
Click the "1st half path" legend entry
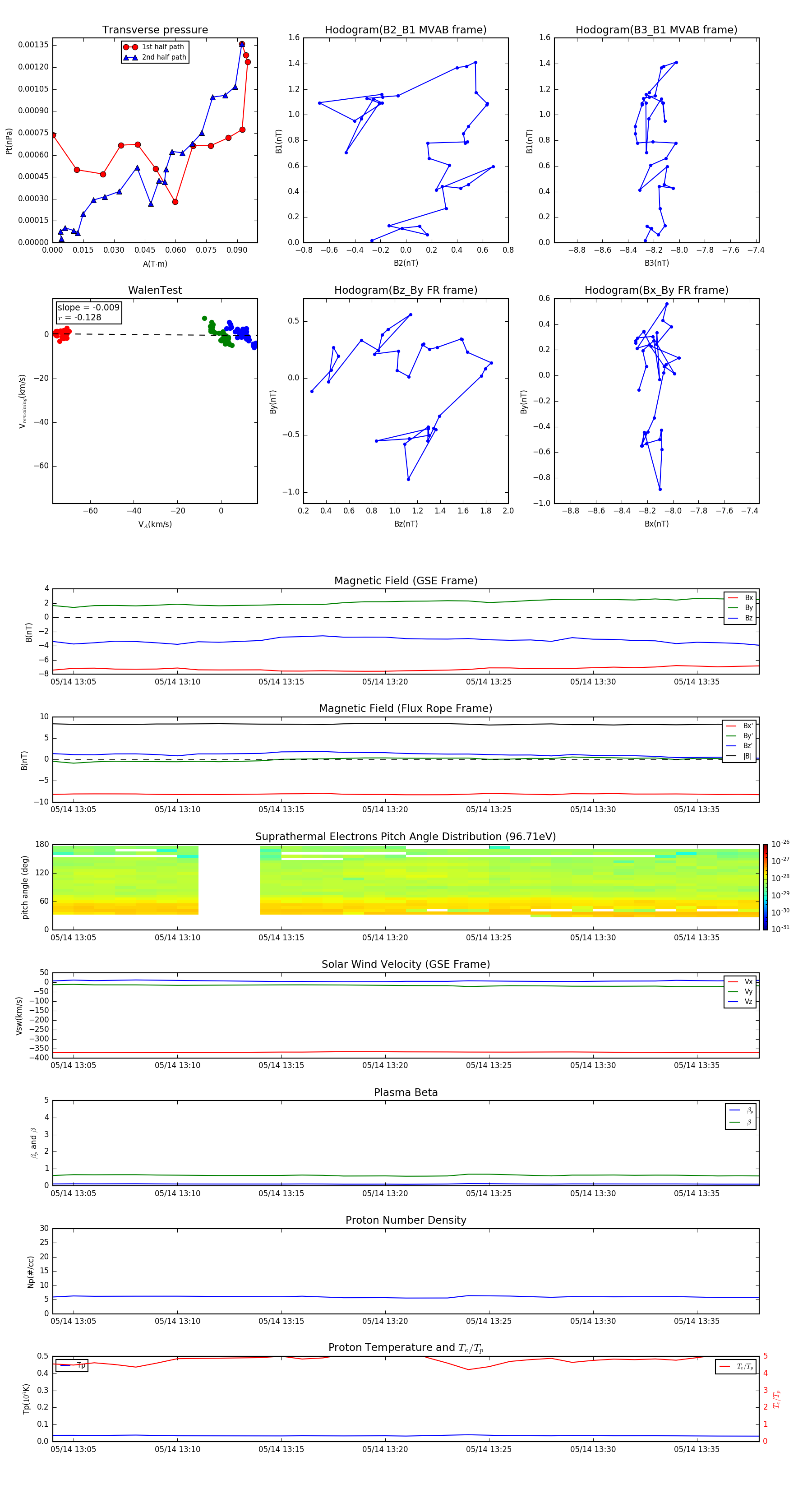click(x=154, y=47)
